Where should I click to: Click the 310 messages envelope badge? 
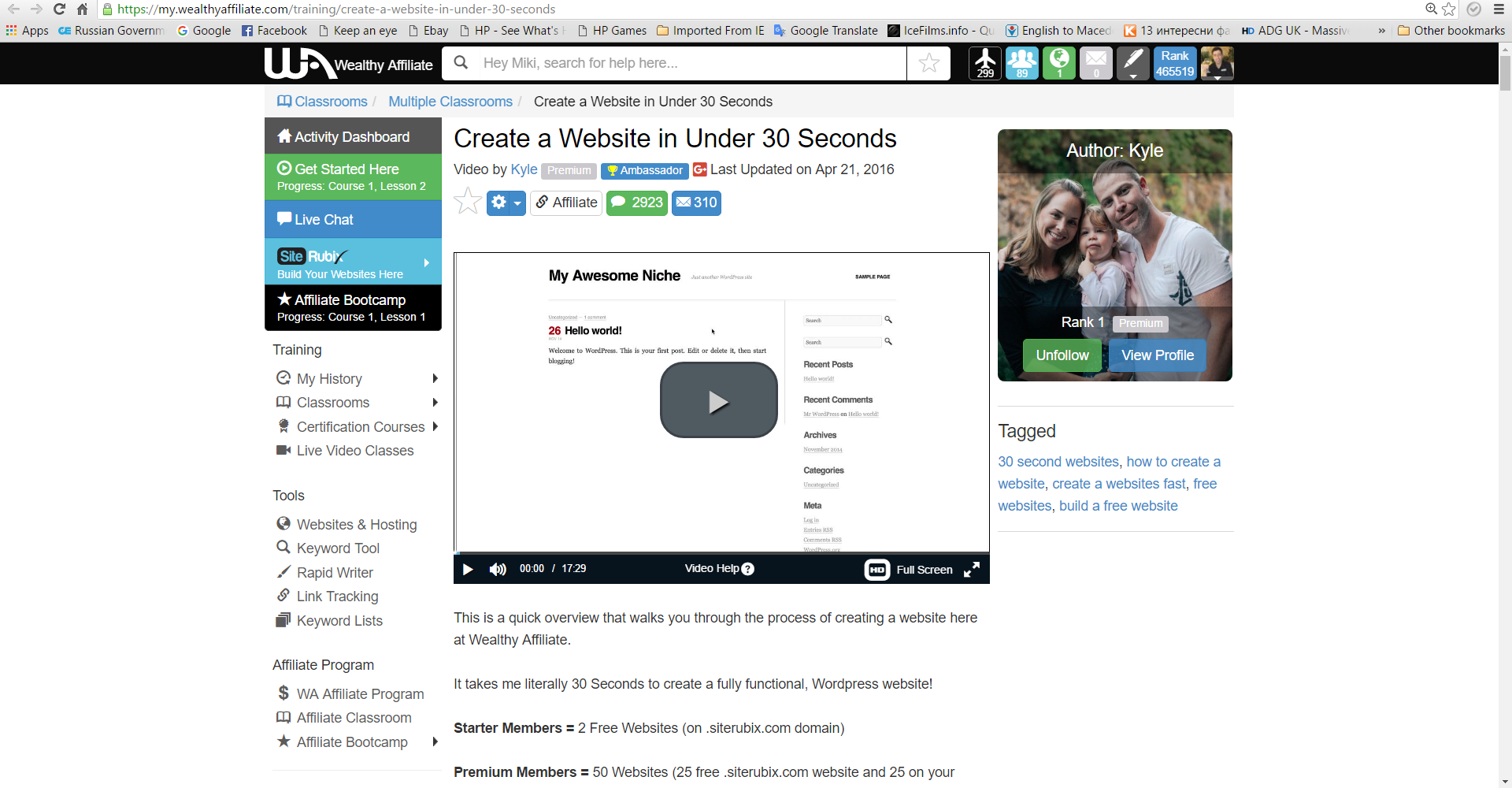pos(696,203)
